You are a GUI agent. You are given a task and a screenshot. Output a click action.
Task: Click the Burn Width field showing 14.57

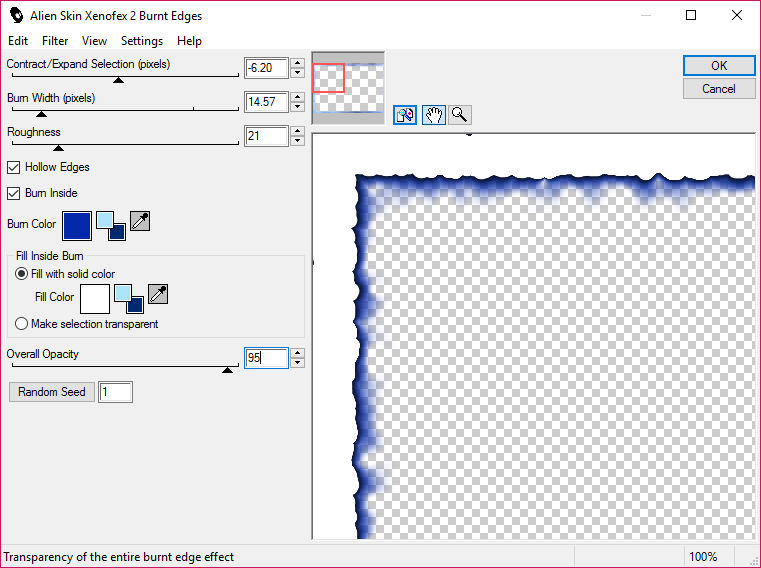click(x=266, y=102)
